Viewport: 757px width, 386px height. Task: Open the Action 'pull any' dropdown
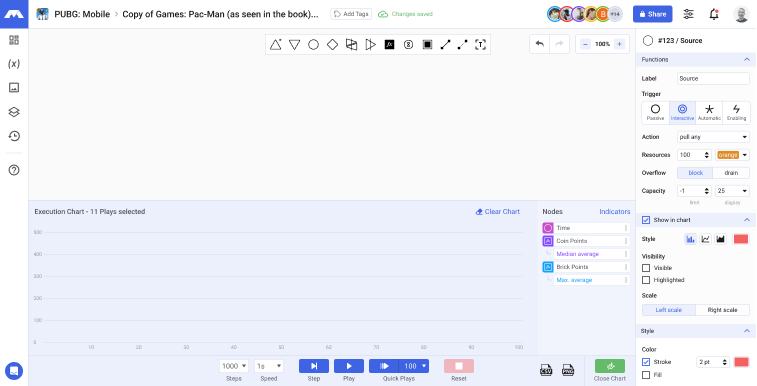click(713, 137)
